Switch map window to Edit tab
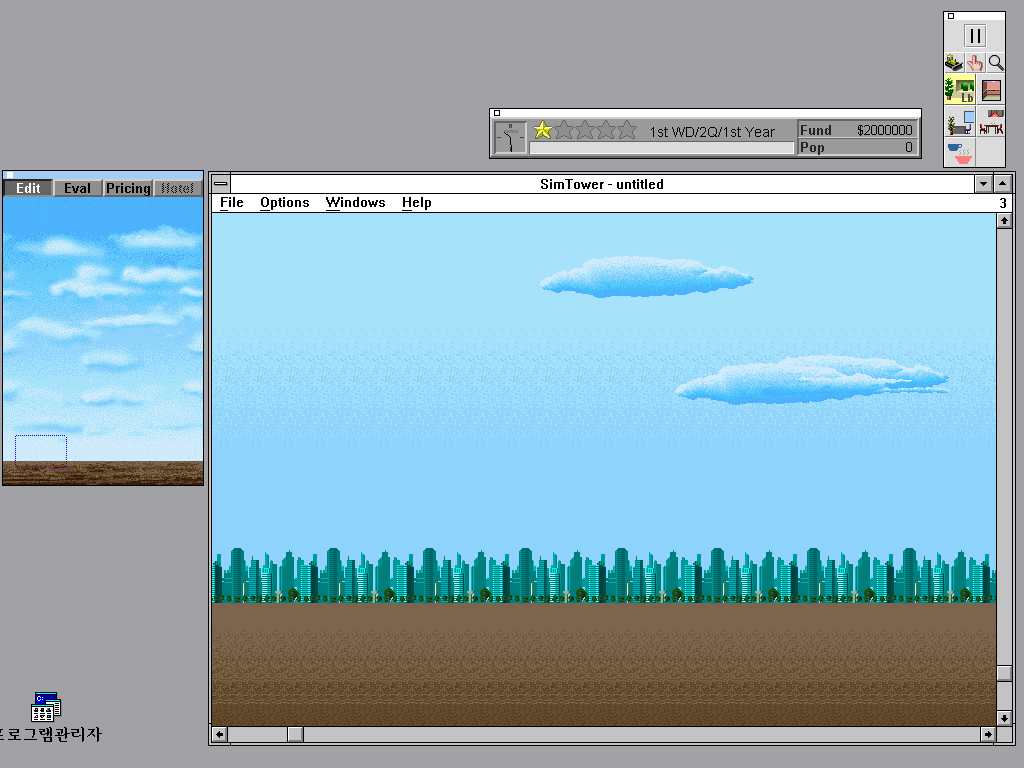Image resolution: width=1024 pixels, height=768 pixels. (x=28, y=188)
